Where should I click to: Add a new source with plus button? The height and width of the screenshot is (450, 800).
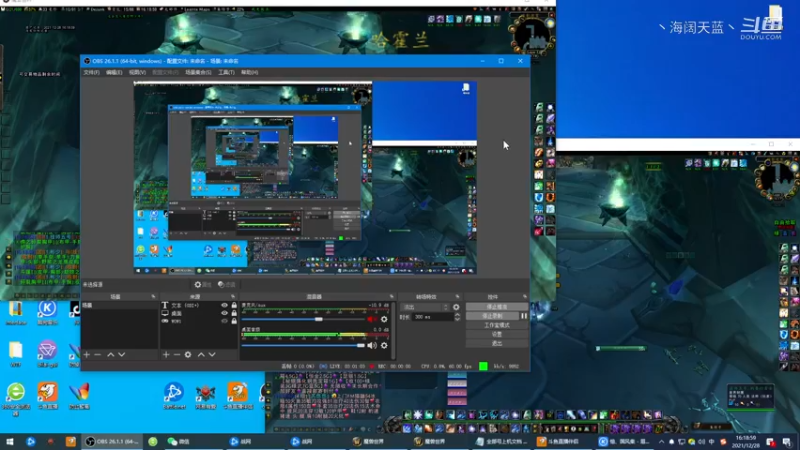tap(166, 355)
